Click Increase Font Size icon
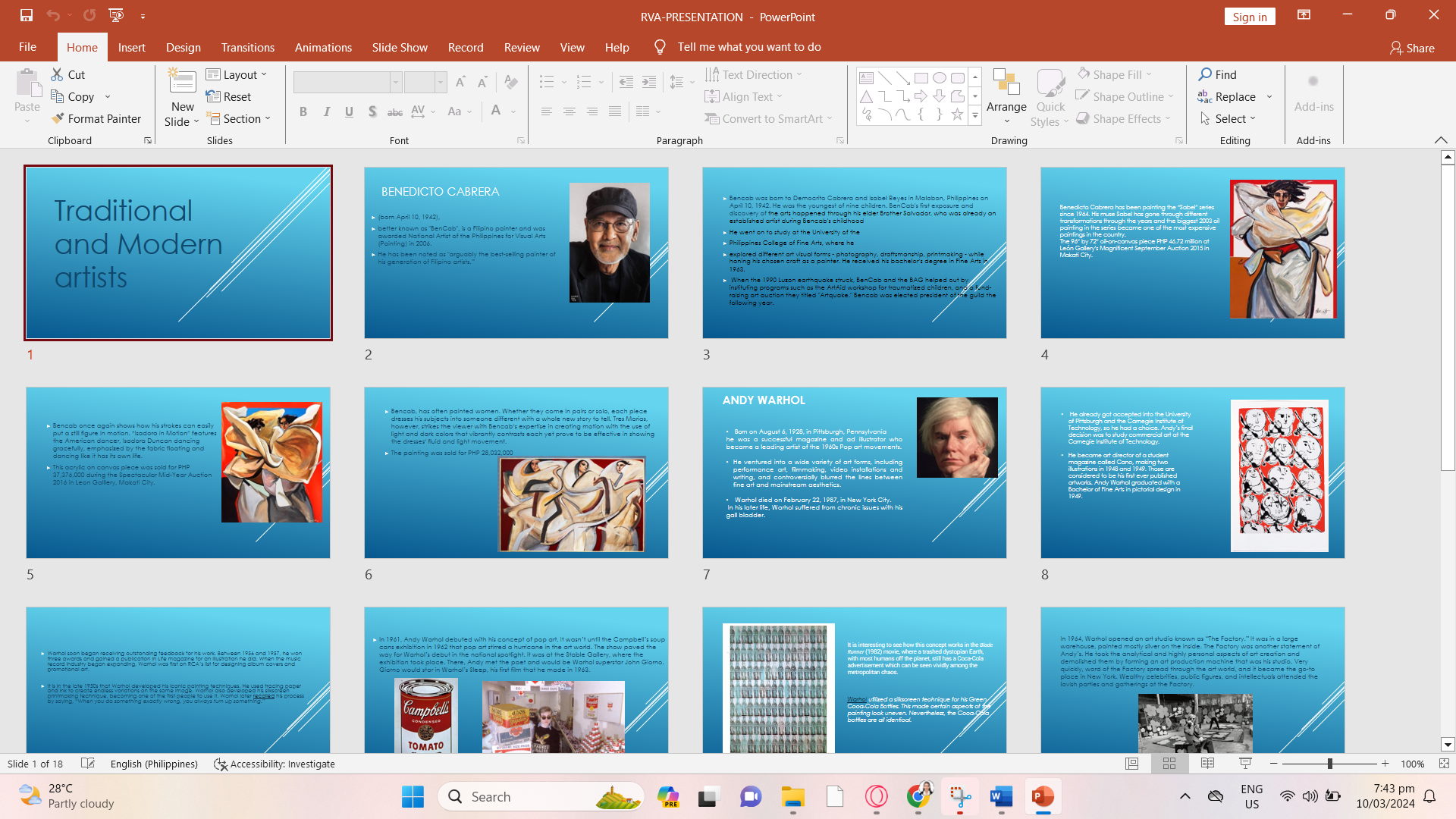Screen dimensions: 1456x819 pyautogui.click(x=461, y=82)
